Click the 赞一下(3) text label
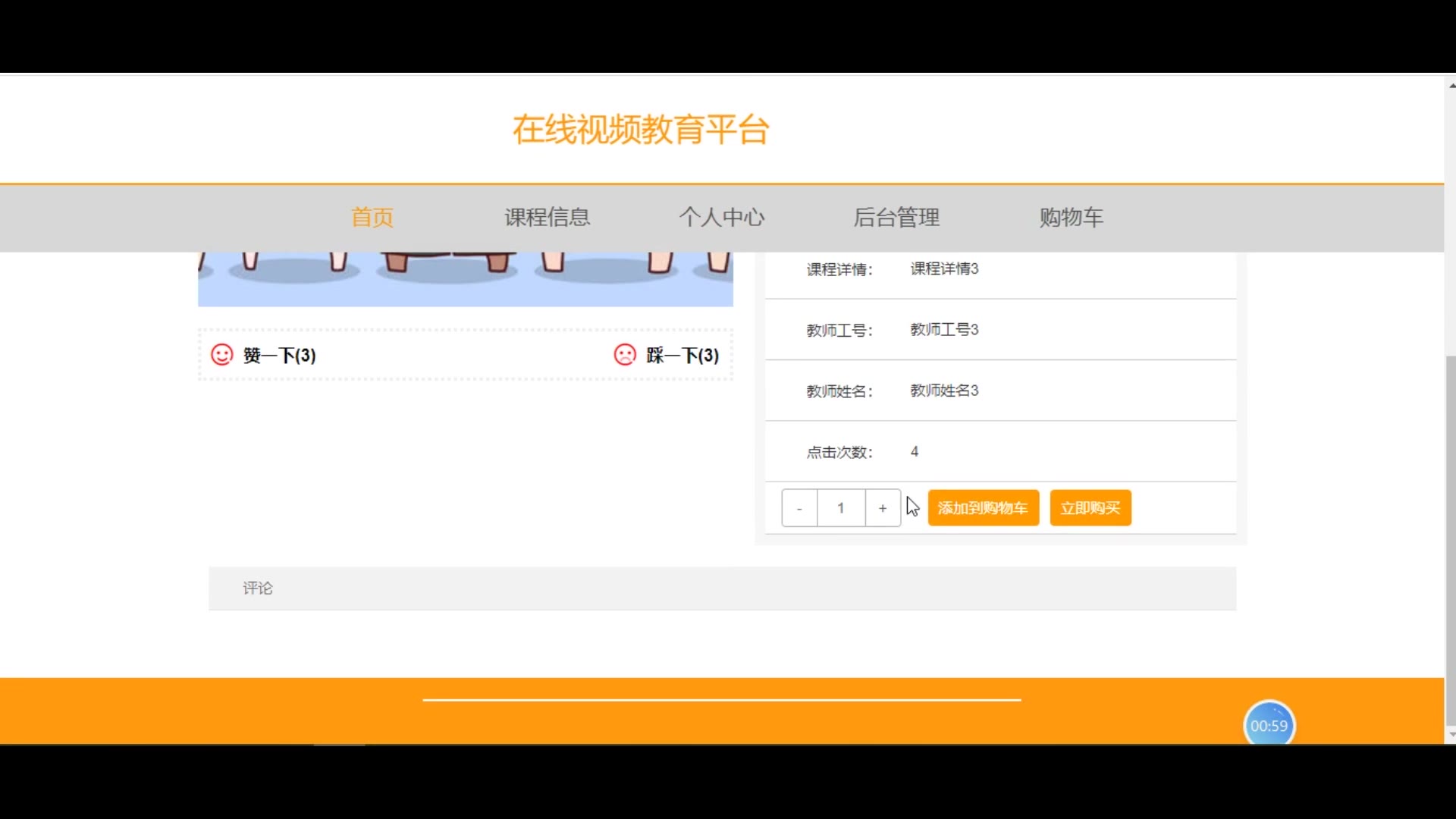1456x819 pixels. coord(279,355)
